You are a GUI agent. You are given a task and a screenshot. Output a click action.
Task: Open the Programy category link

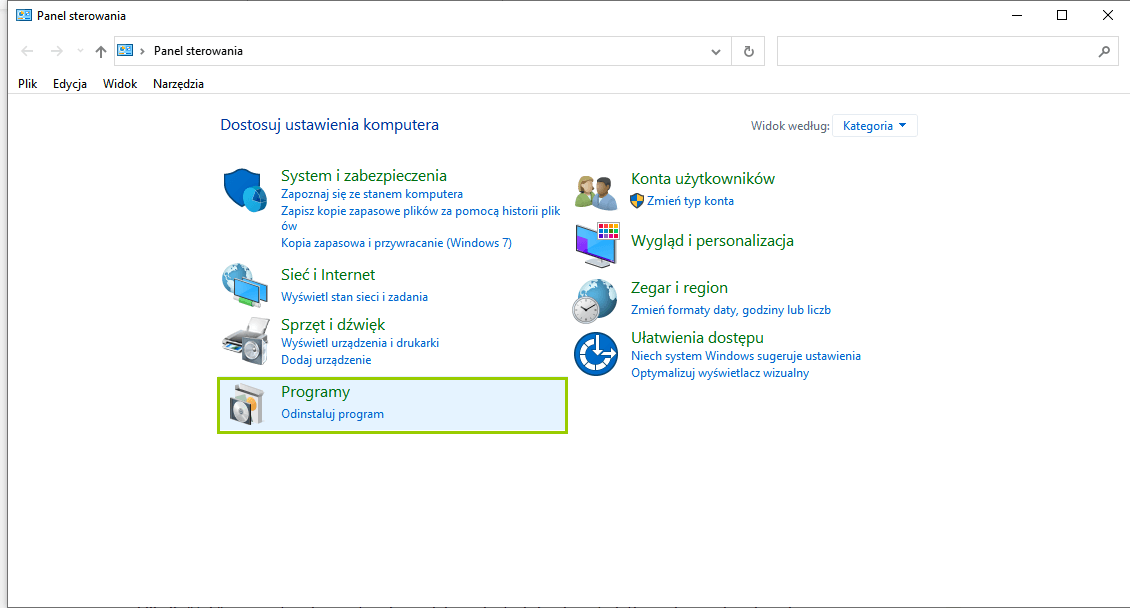[316, 392]
